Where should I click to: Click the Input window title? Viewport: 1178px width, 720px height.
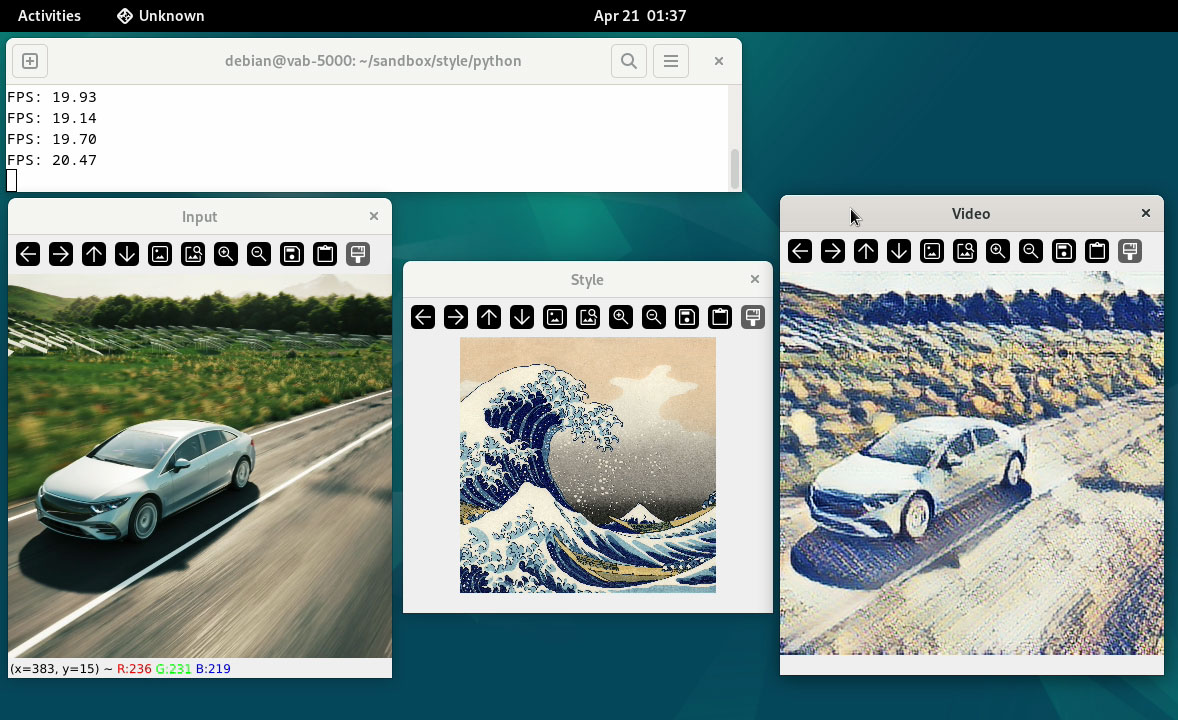[x=199, y=216]
